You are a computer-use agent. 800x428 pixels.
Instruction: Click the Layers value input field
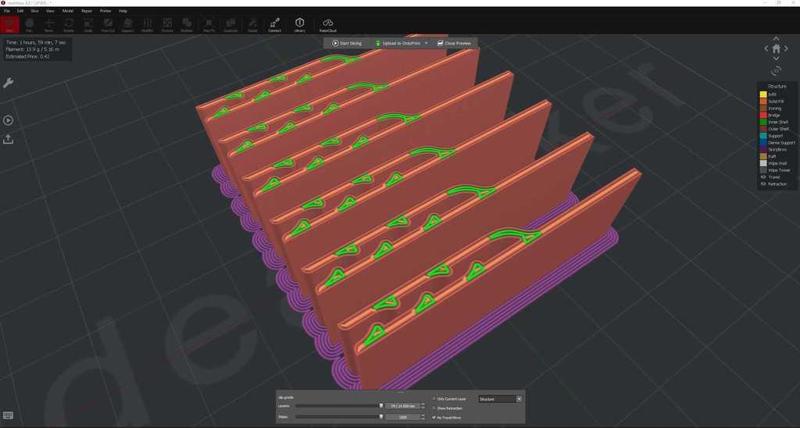(x=403, y=406)
